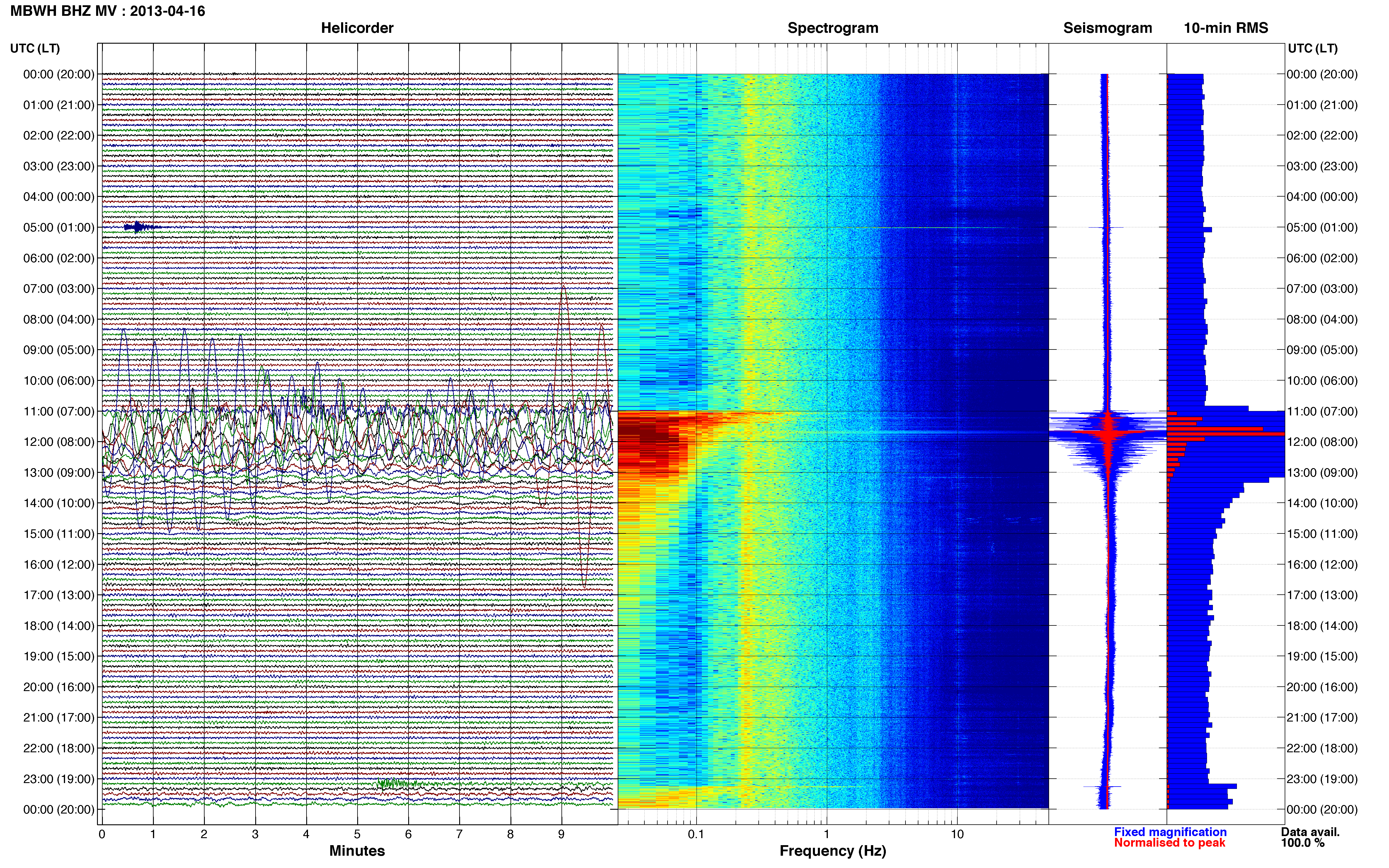1389x868 pixels.
Task: Click the '4' tick on the Minutes axis
Action: [x=306, y=834]
